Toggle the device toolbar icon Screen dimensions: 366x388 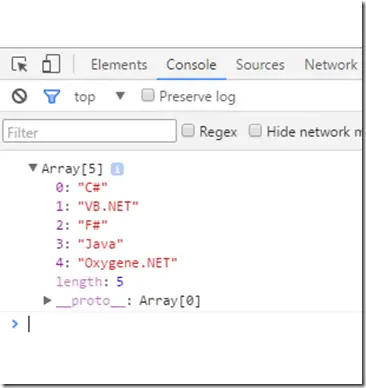tap(51, 64)
